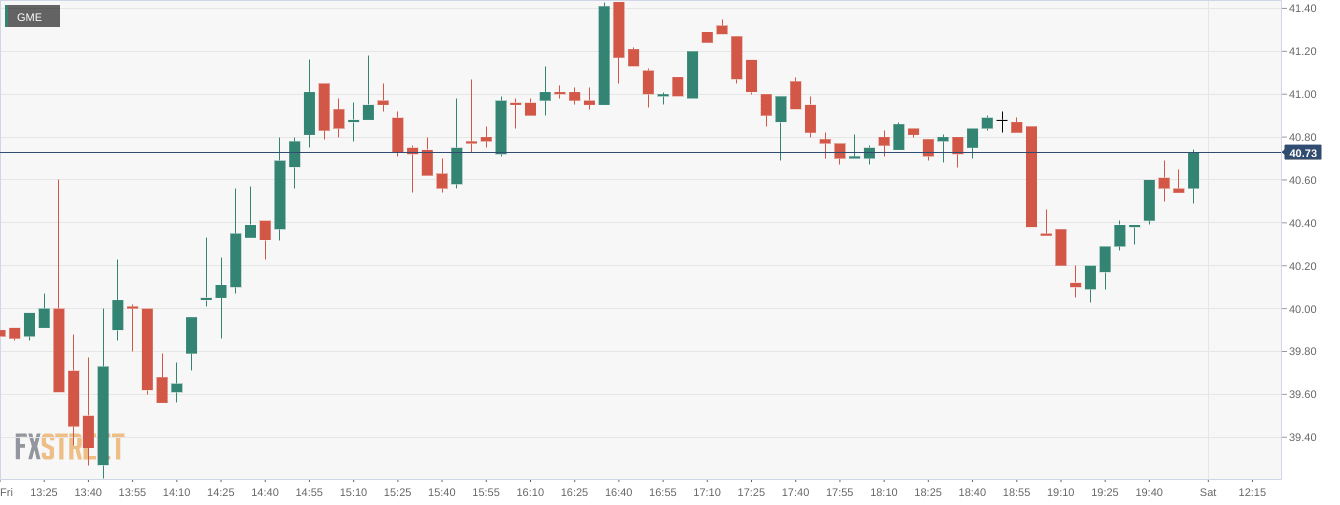This screenshot has height=505, width=1340.
Task: Click the FXStreet watermark logo
Action: pyautogui.click(x=69, y=447)
